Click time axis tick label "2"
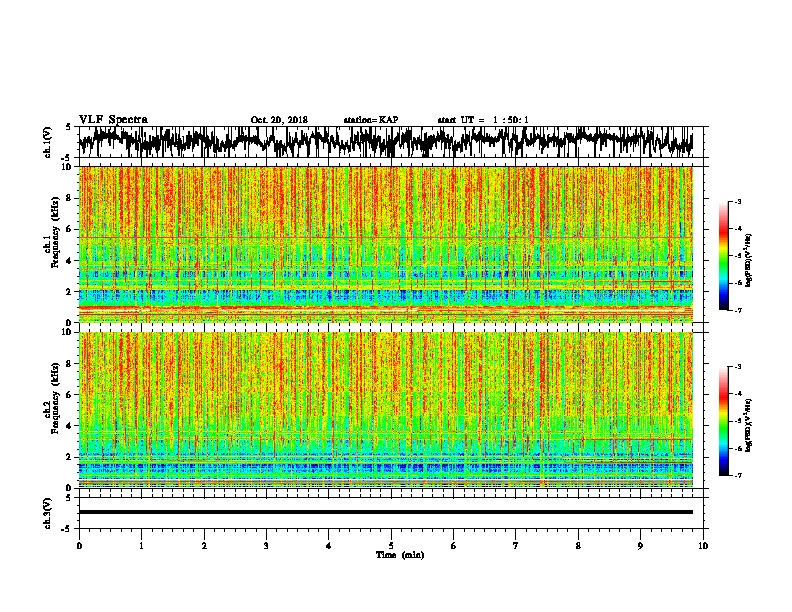 click(x=204, y=546)
